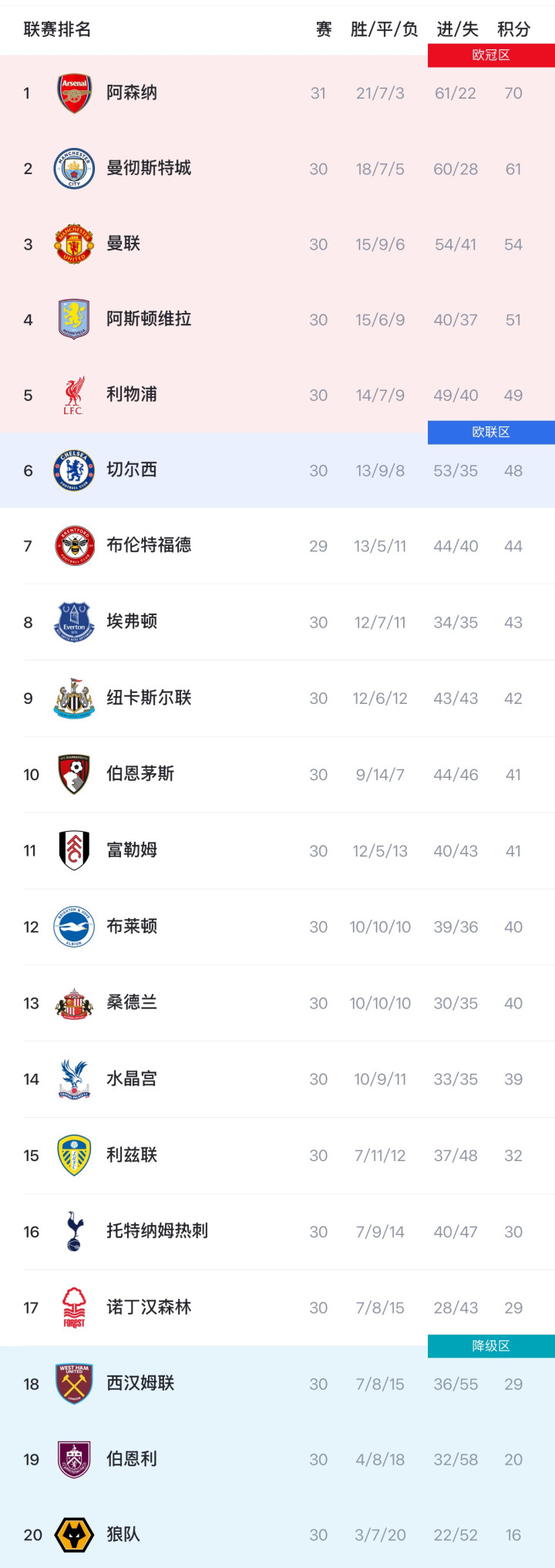This screenshot has width=555, height=1568.
Task: Tap the Brentford bee crest
Action: pyautogui.click(x=74, y=546)
